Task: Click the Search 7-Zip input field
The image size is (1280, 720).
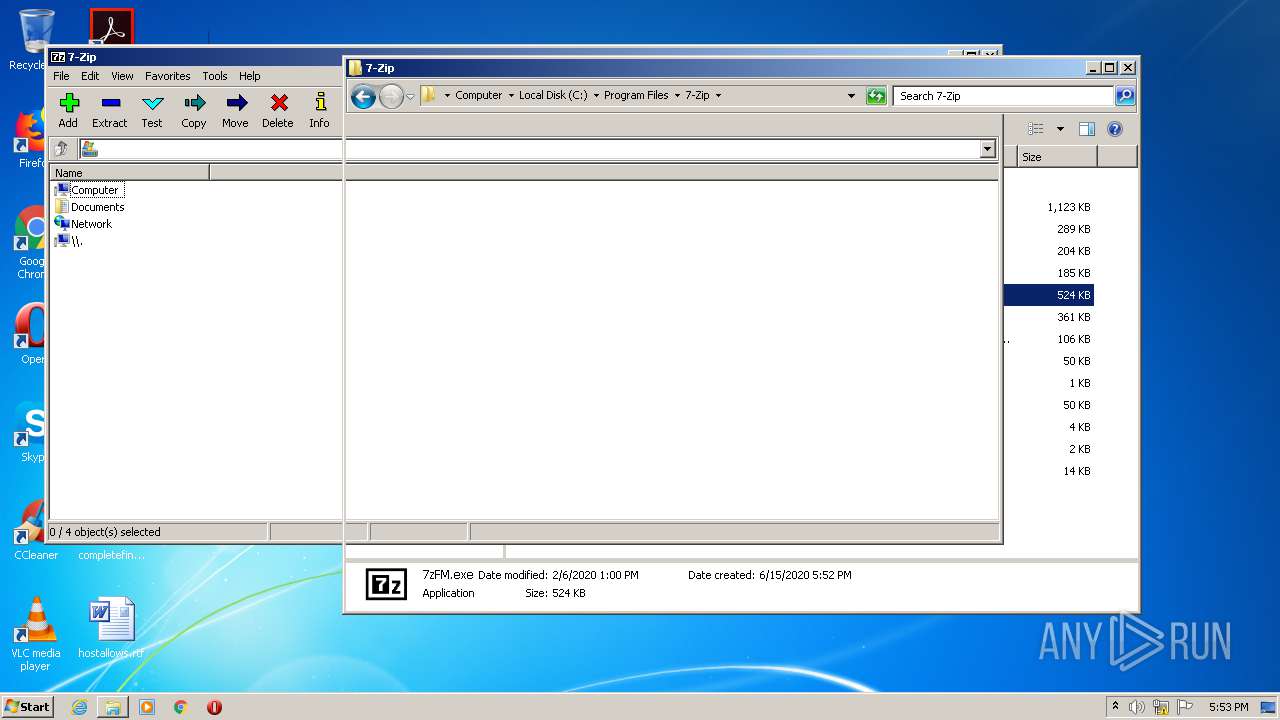Action: point(1003,96)
